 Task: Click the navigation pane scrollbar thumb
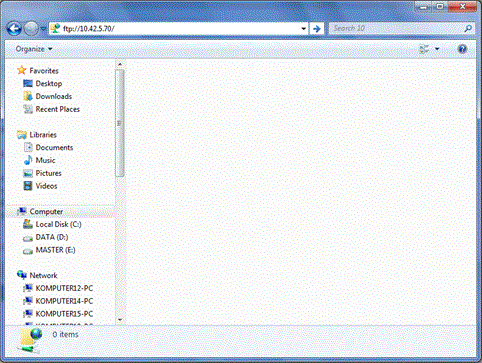point(120,123)
